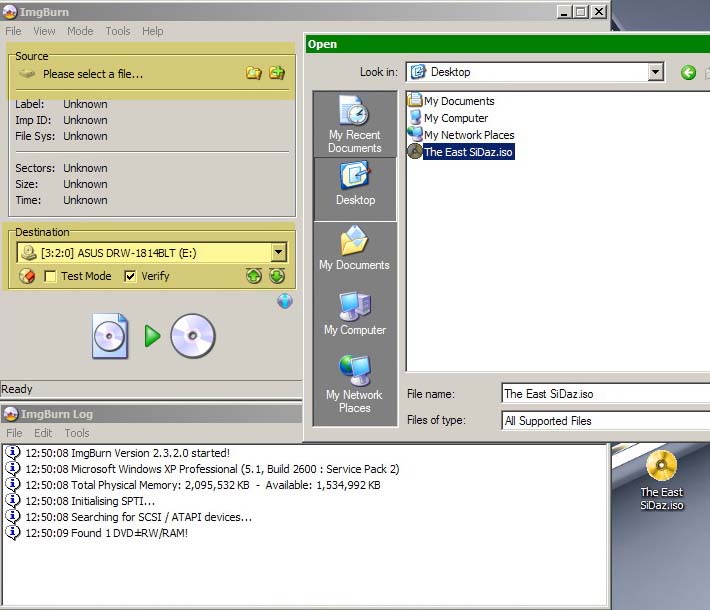The width and height of the screenshot is (710, 610).
Task: Click the big Write image to disc button
Action: coord(153,336)
